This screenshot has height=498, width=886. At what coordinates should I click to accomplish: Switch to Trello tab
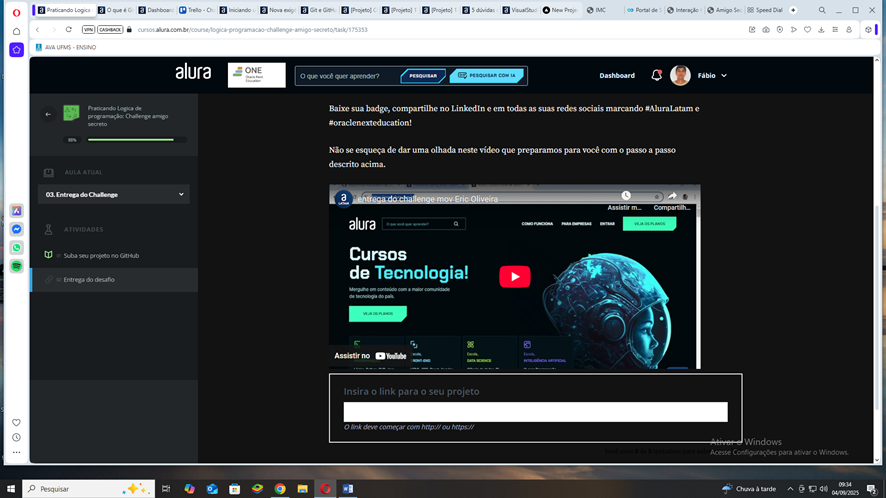point(196,10)
